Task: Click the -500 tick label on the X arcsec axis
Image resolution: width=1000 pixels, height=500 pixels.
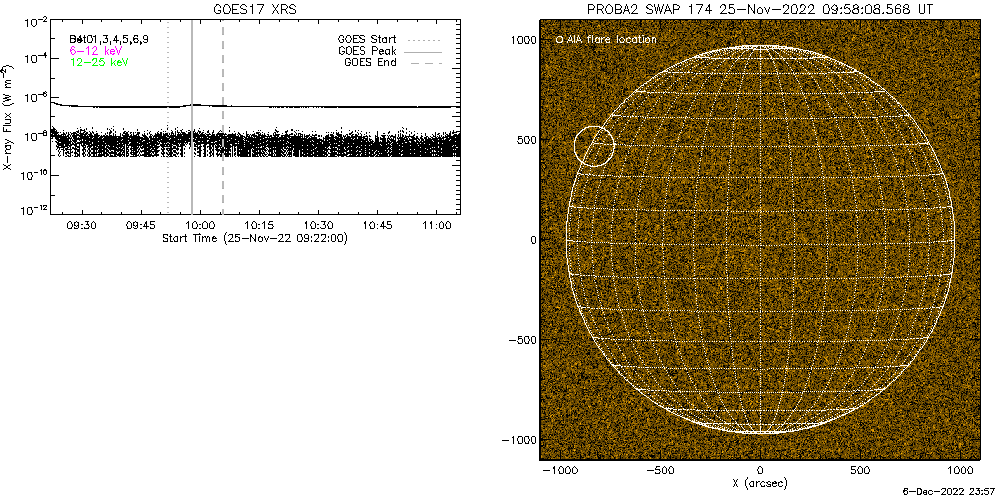Action: pos(659,471)
